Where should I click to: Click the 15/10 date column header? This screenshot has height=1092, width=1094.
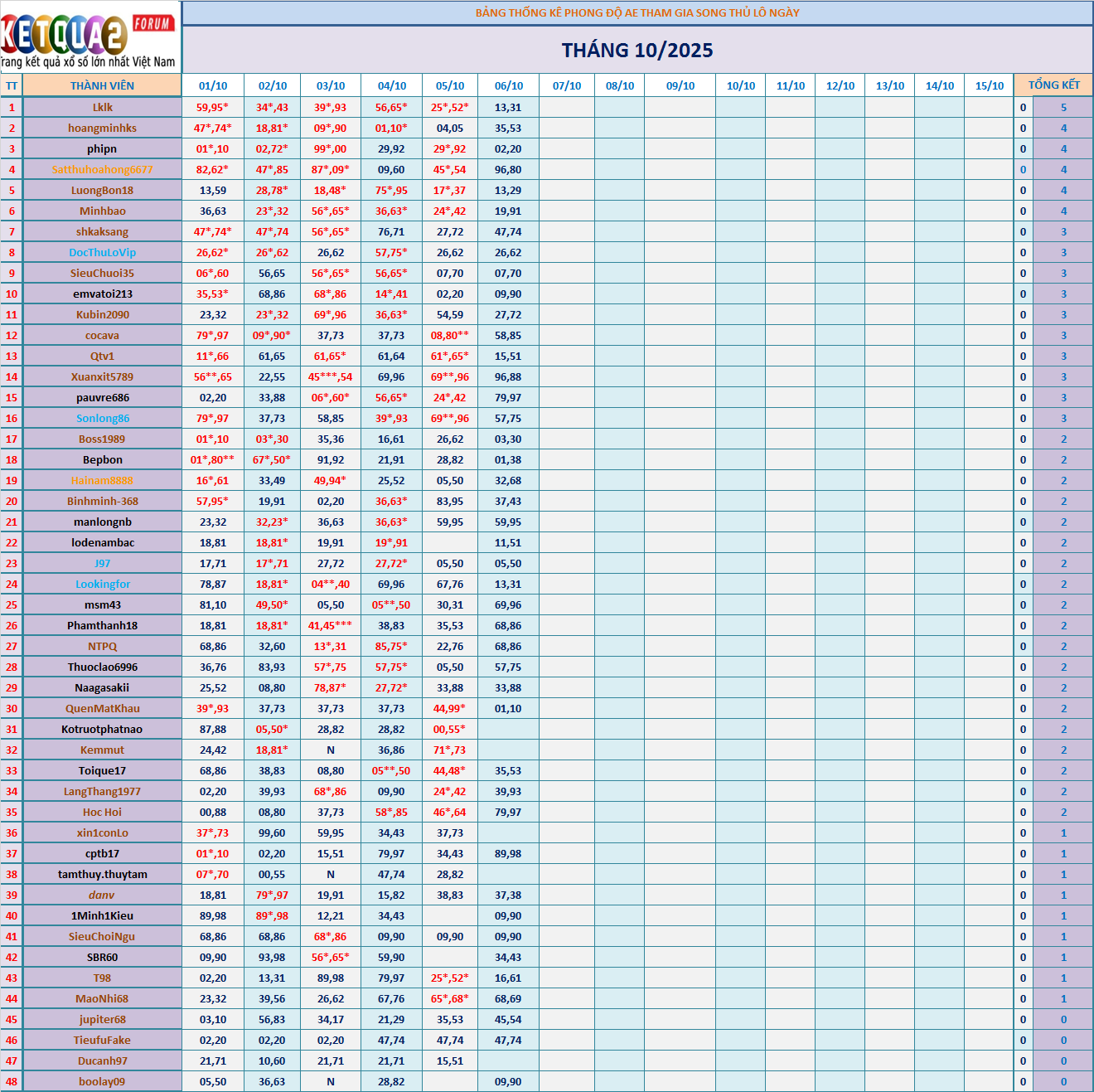[989, 86]
